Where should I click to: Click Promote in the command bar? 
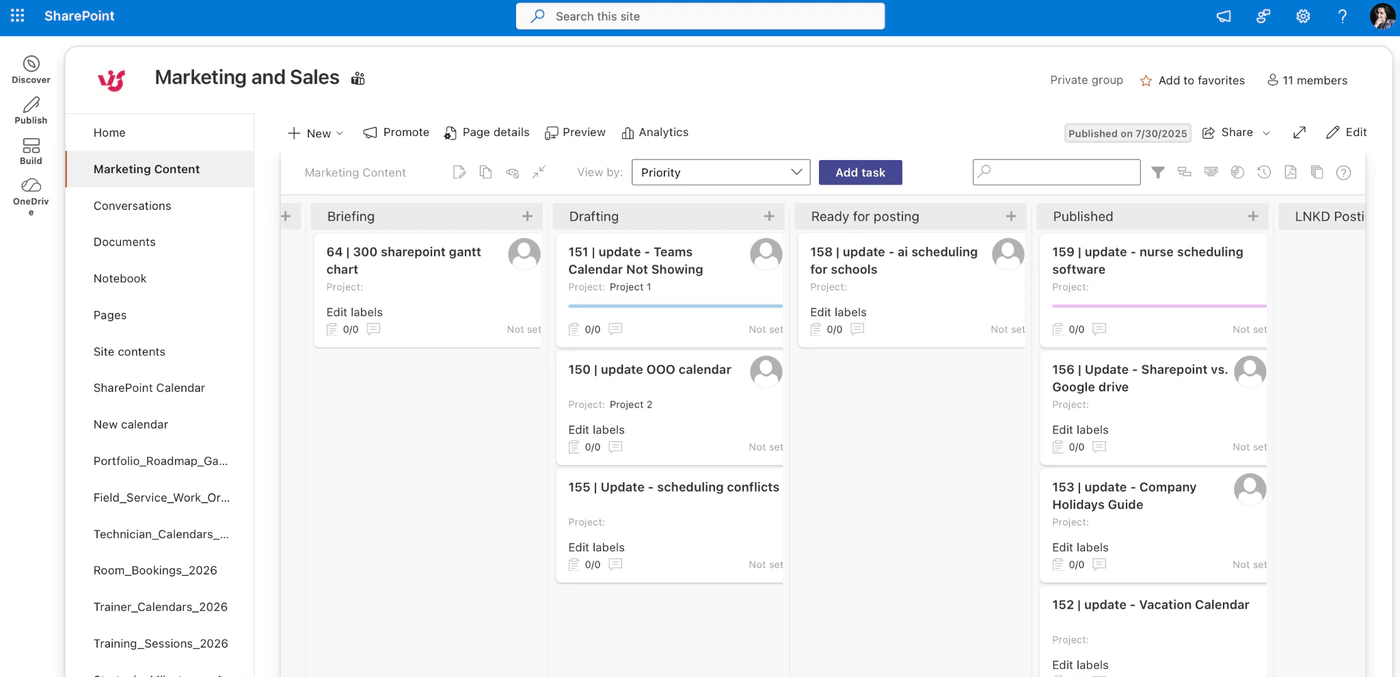click(396, 132)
